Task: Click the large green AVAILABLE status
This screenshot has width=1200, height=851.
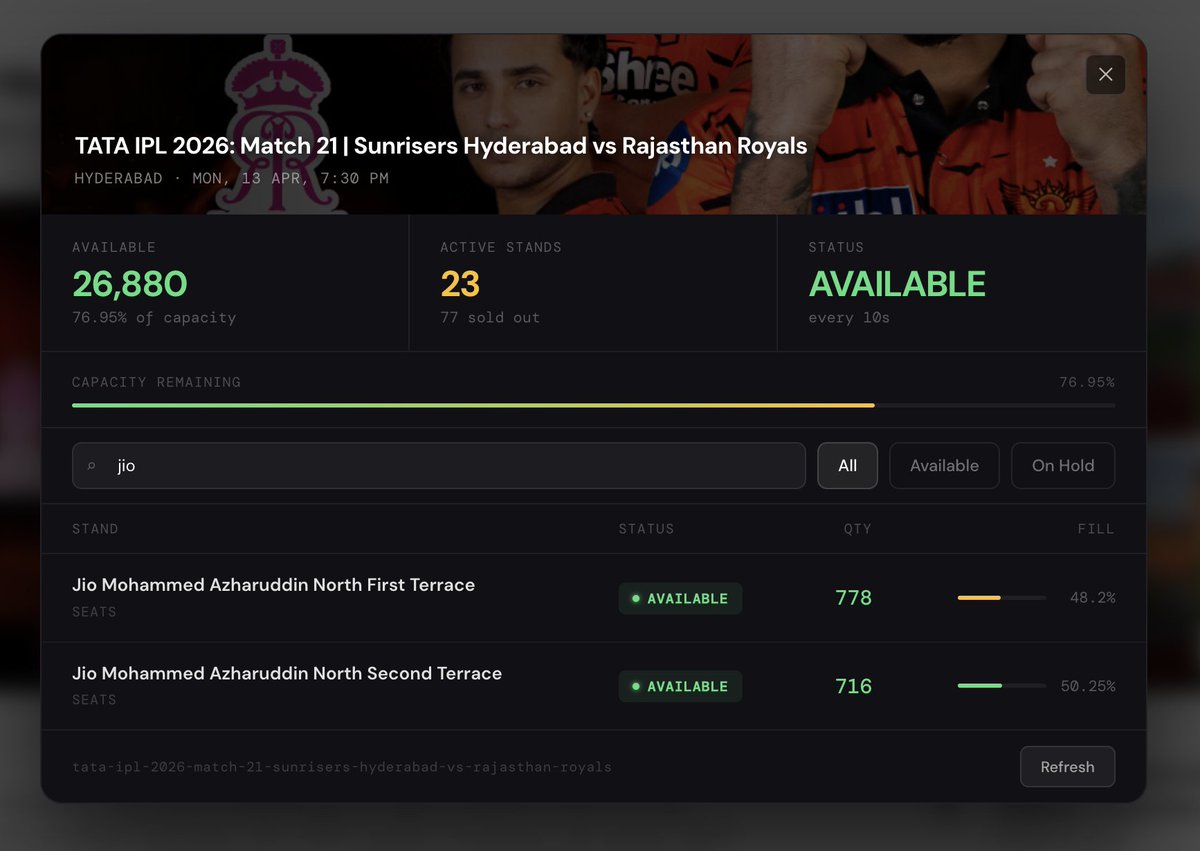Action: click(x=897, y=284)
